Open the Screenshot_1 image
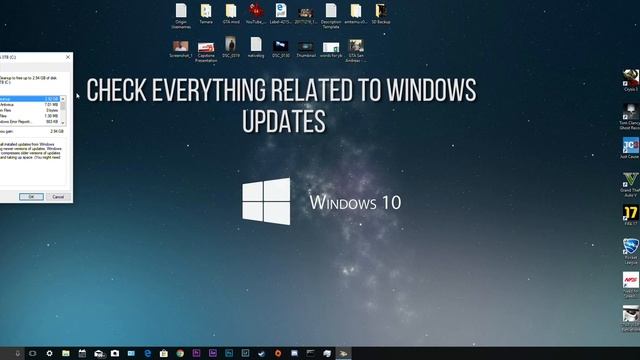The width and height of the screenshot is (640, 360). point(181,49)
